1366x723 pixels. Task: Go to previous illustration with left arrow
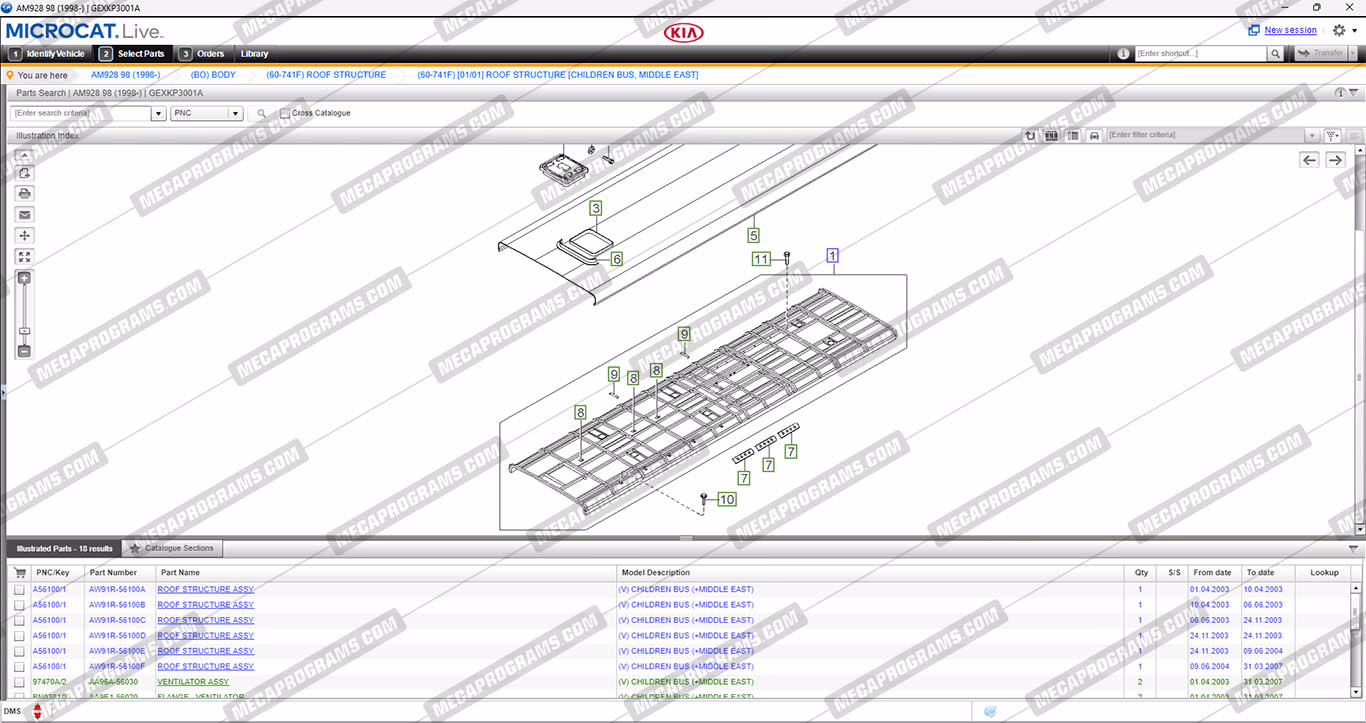pos(1309,160)
